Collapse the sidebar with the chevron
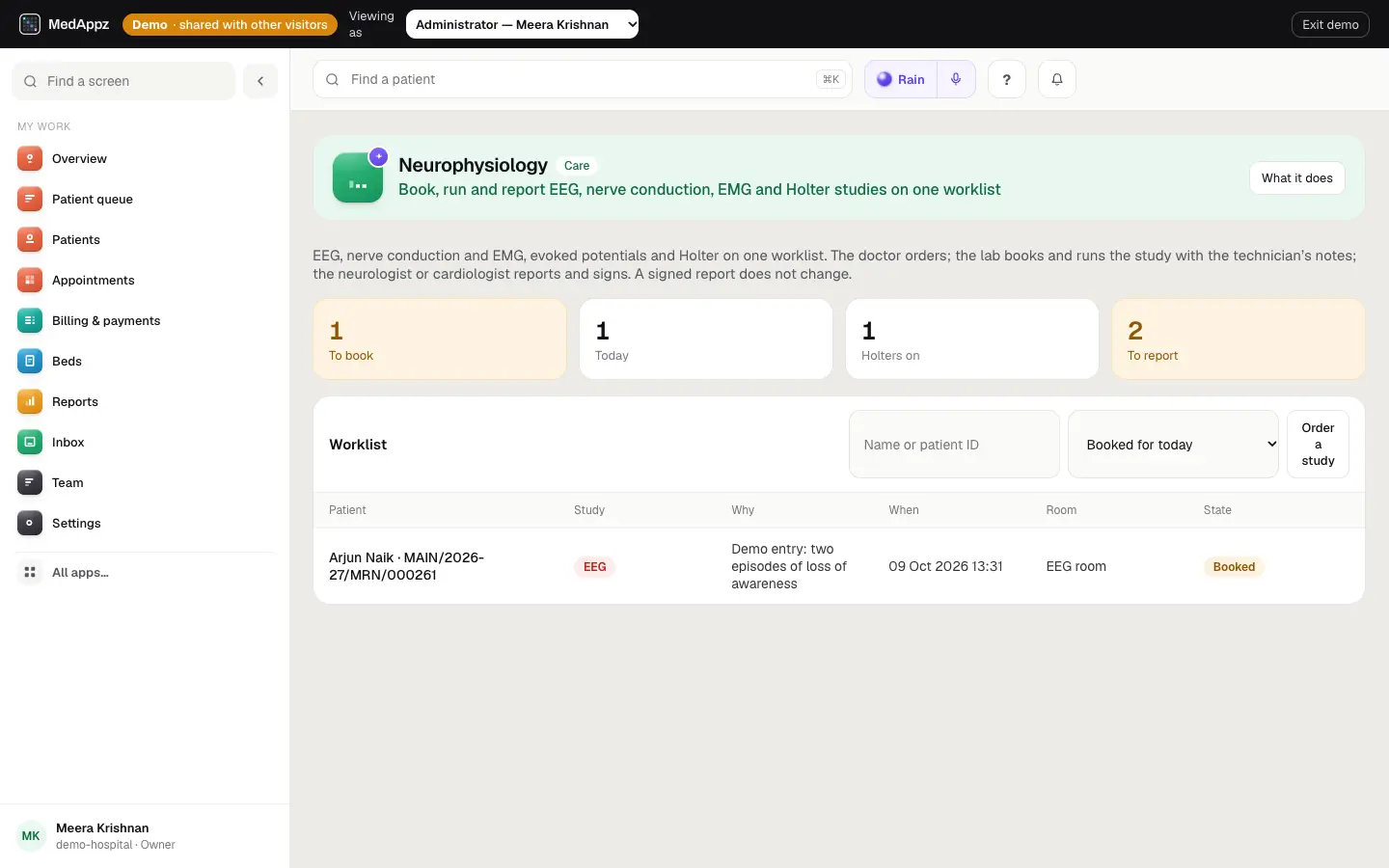 [260, 81]
